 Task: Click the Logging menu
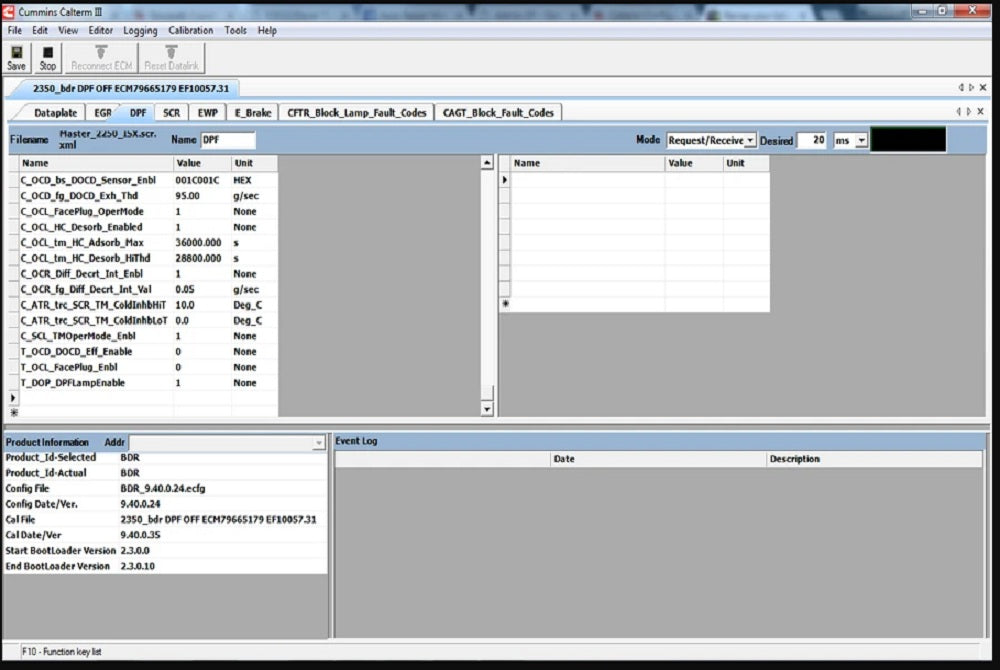coord(140,30)
